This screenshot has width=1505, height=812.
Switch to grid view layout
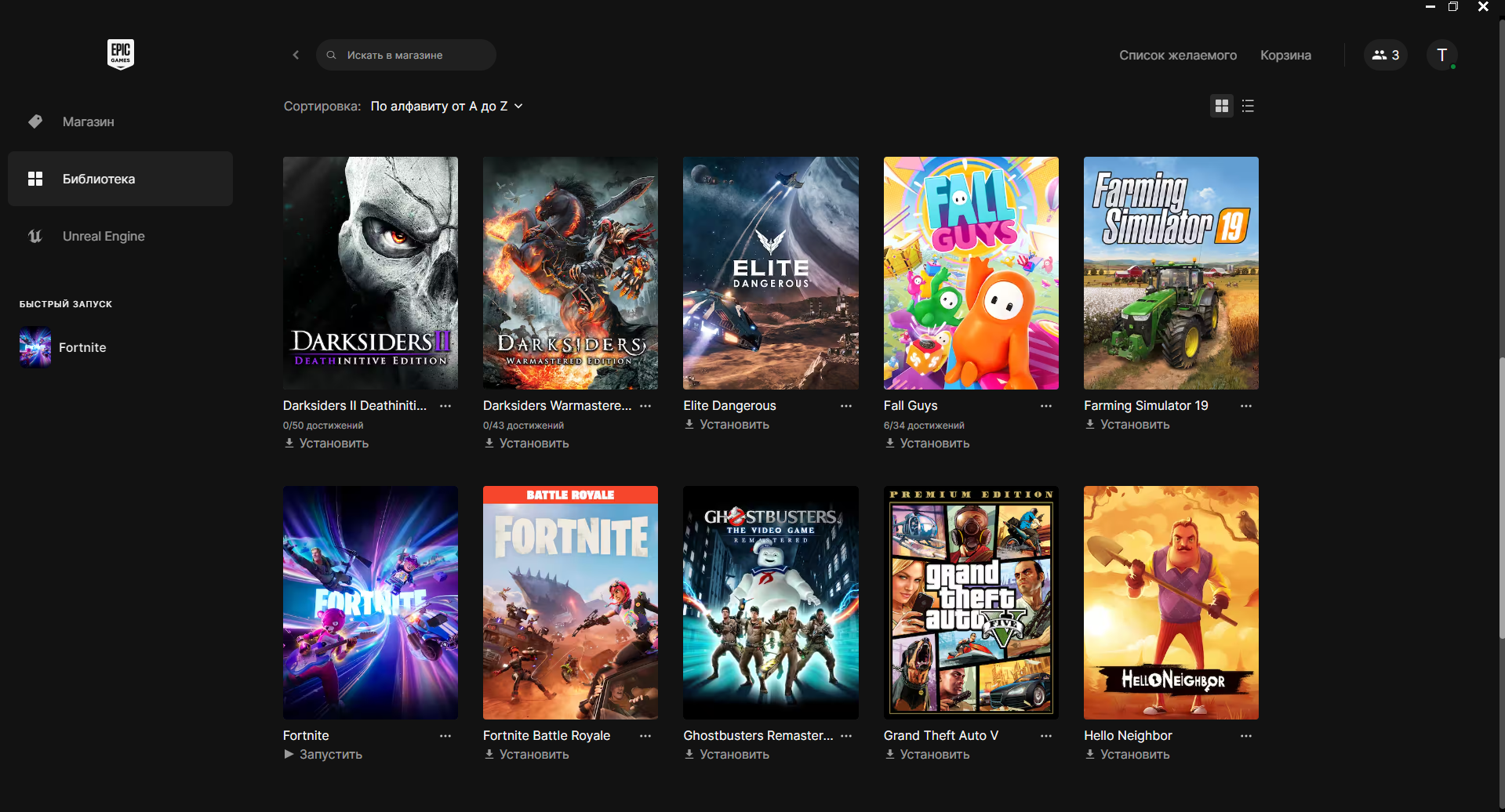1221,106
